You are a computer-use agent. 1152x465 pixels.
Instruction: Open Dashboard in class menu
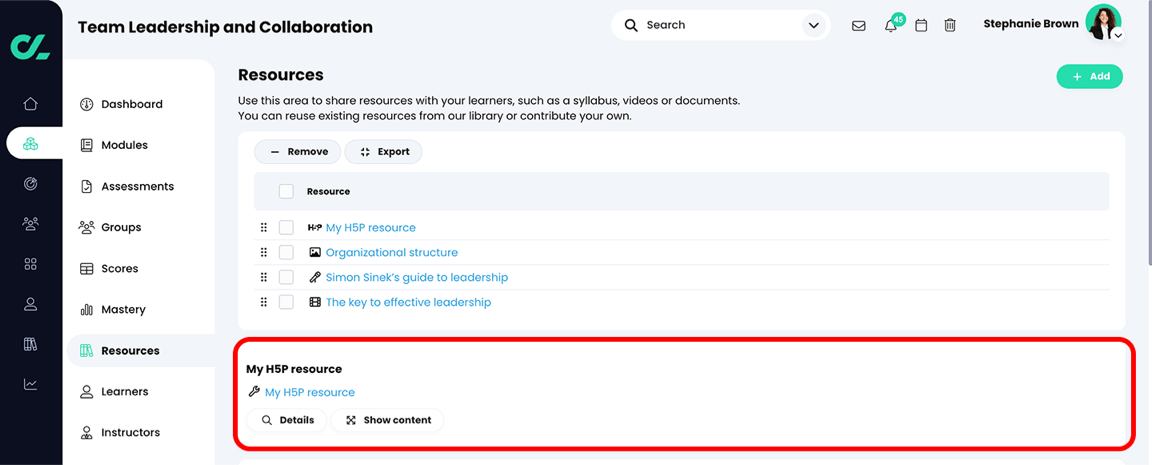(x=132, y=104)
